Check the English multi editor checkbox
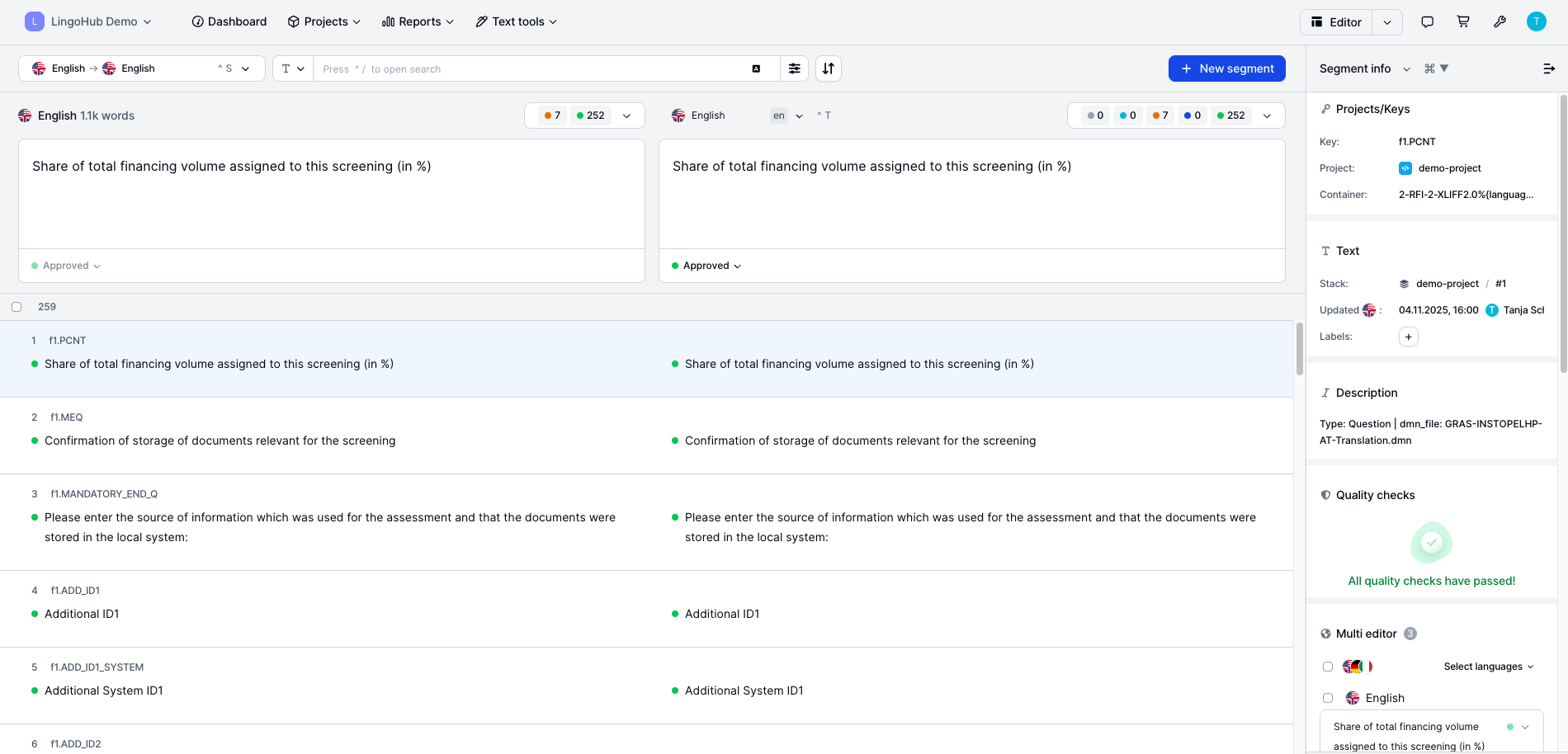The width and height of the screenshot is (1568, 754). [x=1328, y=698]
